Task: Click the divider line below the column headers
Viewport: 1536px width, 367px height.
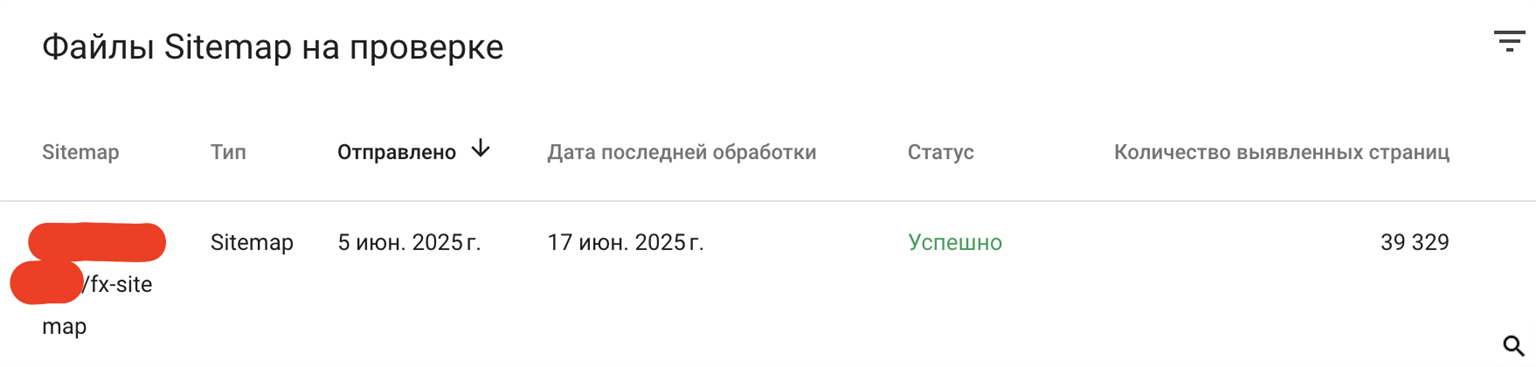Action: (x=768, y=201)
